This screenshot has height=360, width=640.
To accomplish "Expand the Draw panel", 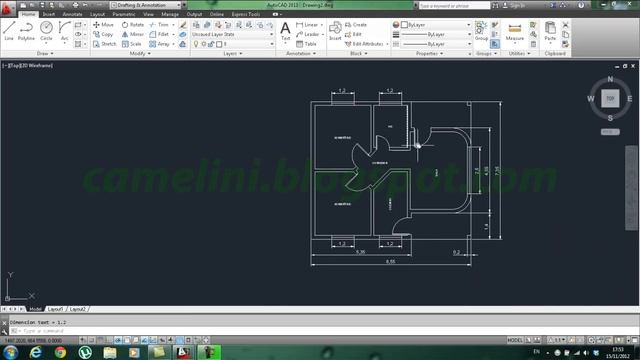I will [45, 53].
